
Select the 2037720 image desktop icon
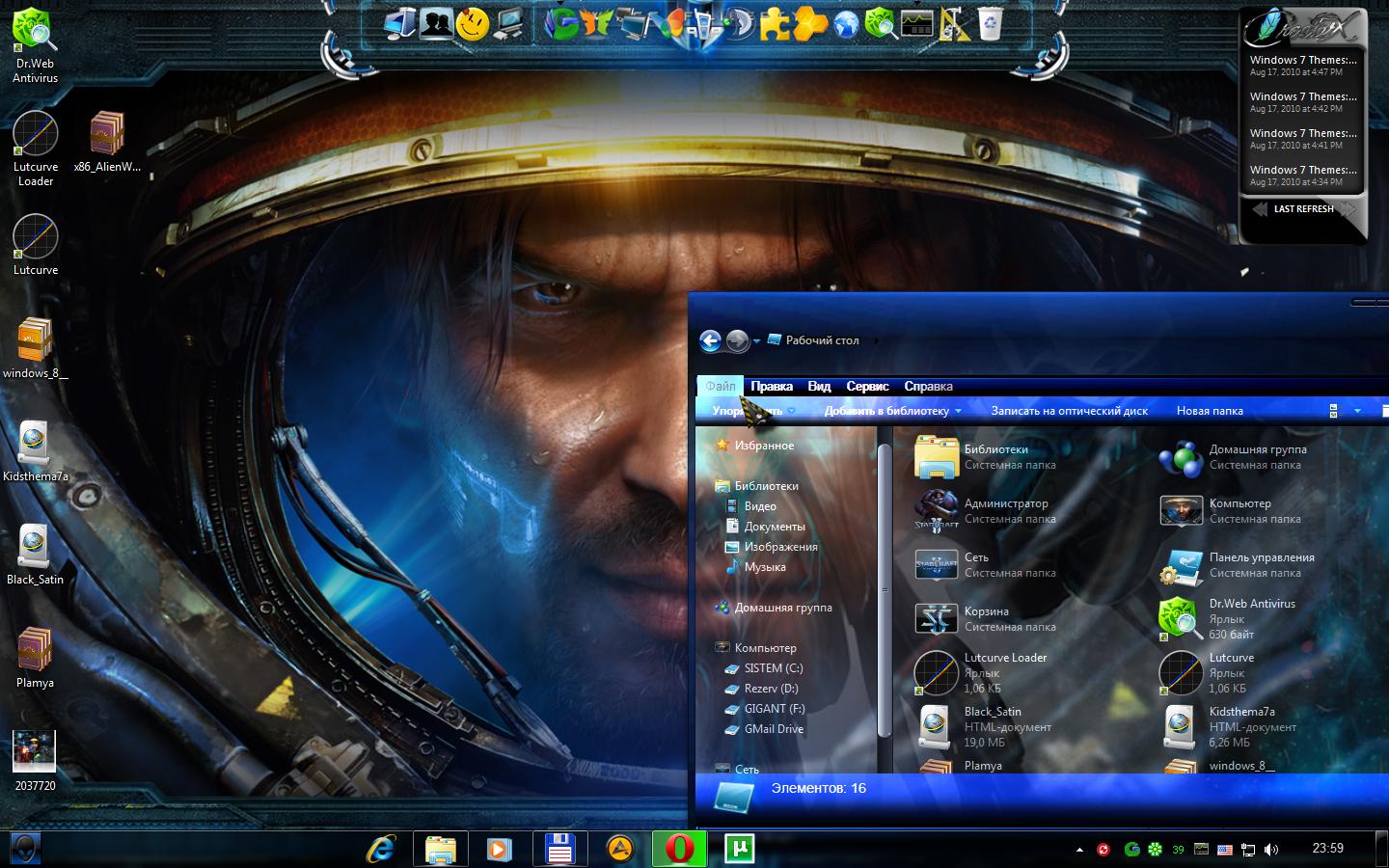[35, 761]
